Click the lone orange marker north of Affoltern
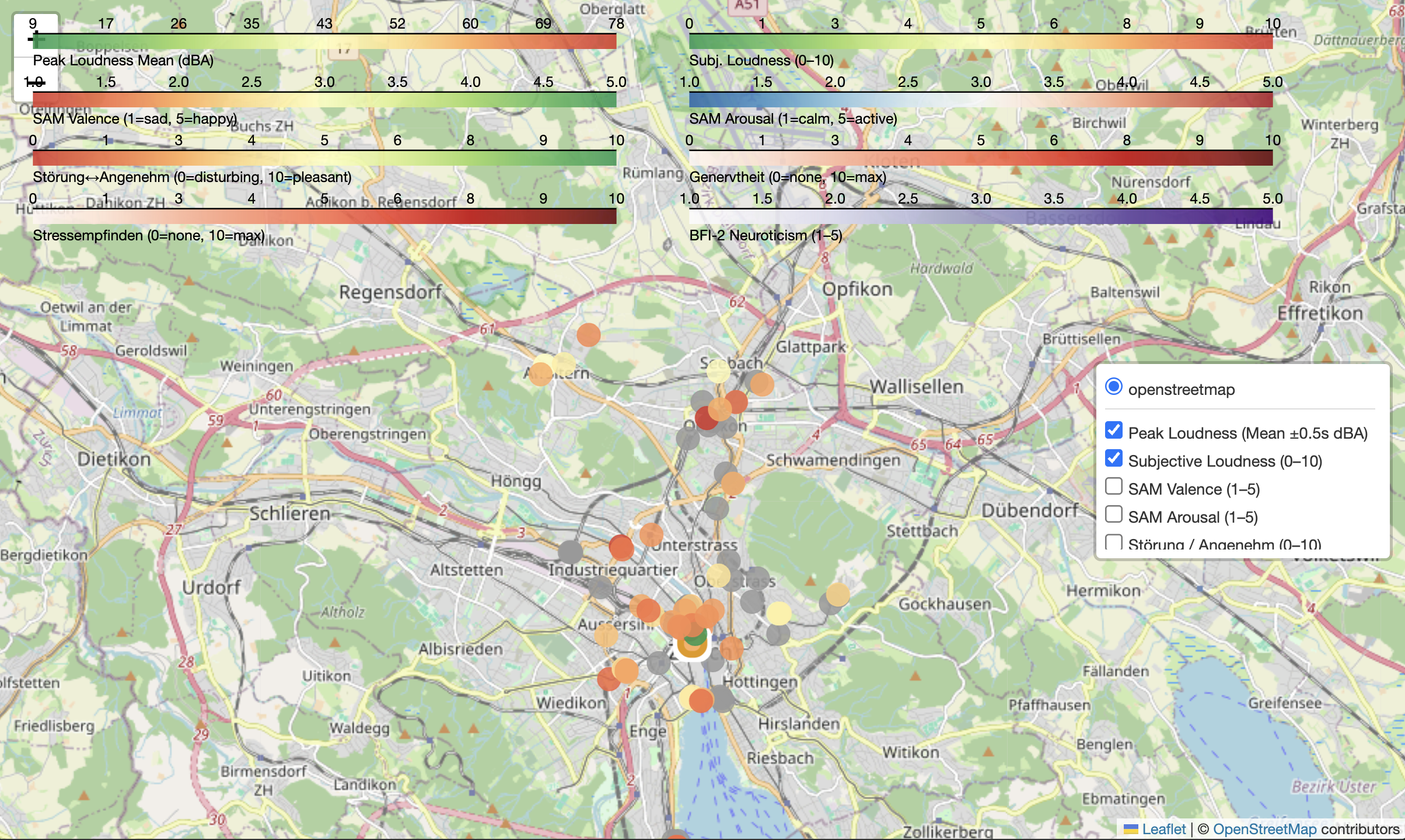This screenshot has height=840, width=1405. coord(588,335)
